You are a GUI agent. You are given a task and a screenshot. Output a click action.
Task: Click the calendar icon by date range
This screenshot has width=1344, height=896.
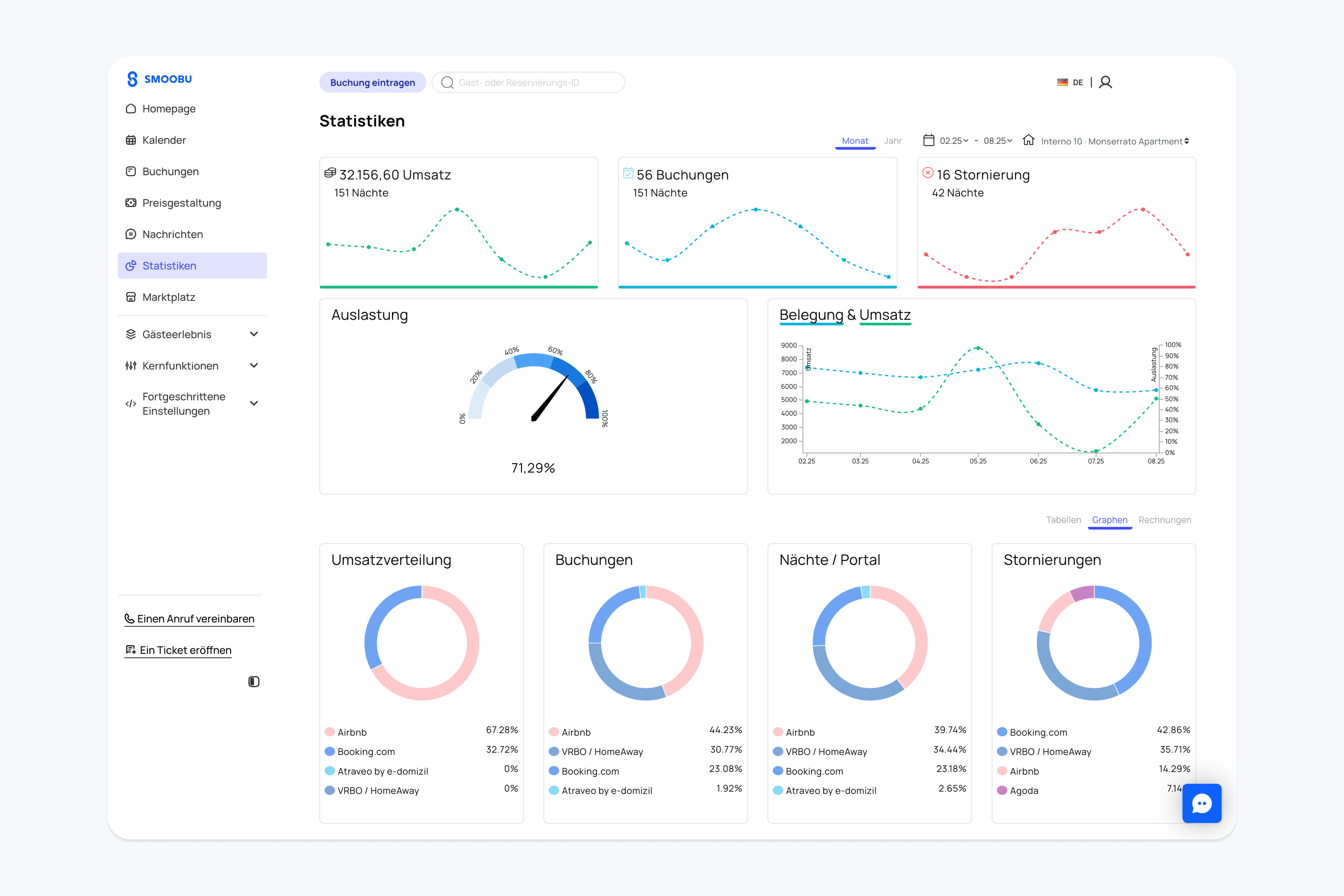(x=928, y=141)
